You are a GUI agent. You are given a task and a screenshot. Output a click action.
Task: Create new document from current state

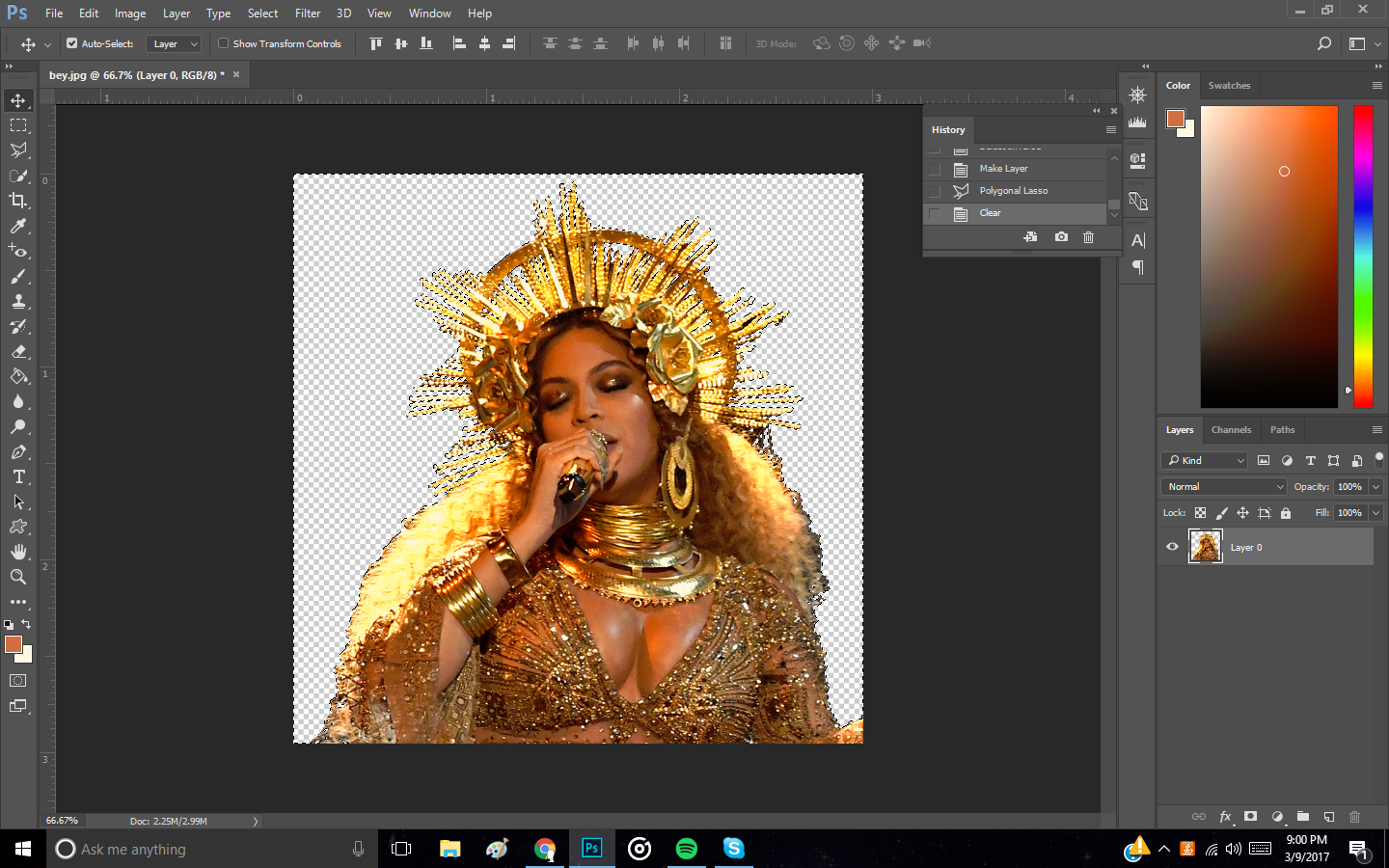click(1030, 237)
